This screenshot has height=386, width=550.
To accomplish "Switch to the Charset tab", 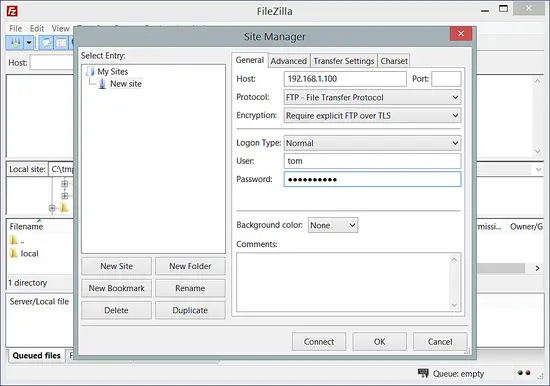I will 394,61.
